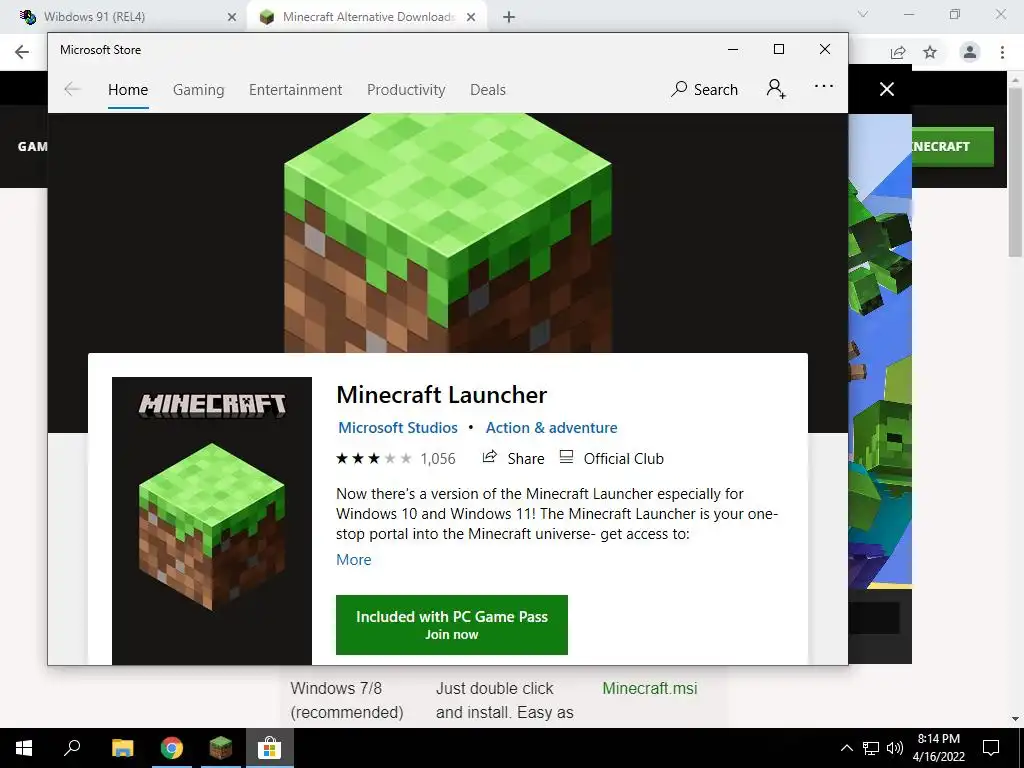This screenshot has height=768, width=1024.
Task: Open the Chrome three-dot menu
Action: (1002, 52)
